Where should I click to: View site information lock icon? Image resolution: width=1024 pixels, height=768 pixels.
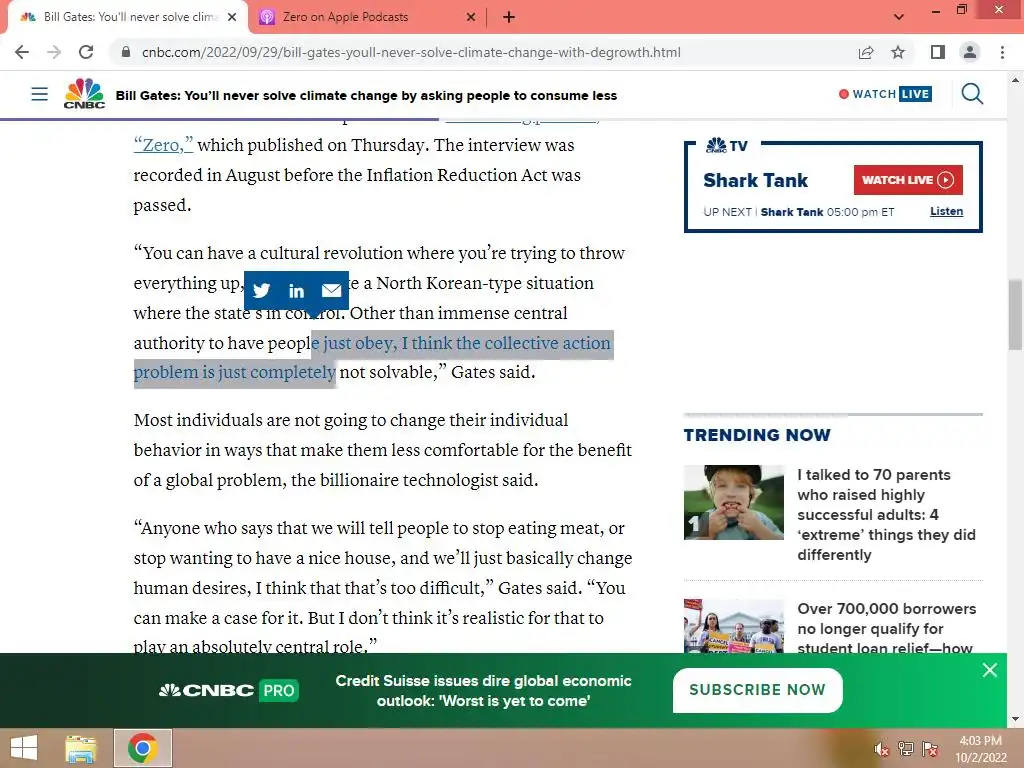coord(126,52)
